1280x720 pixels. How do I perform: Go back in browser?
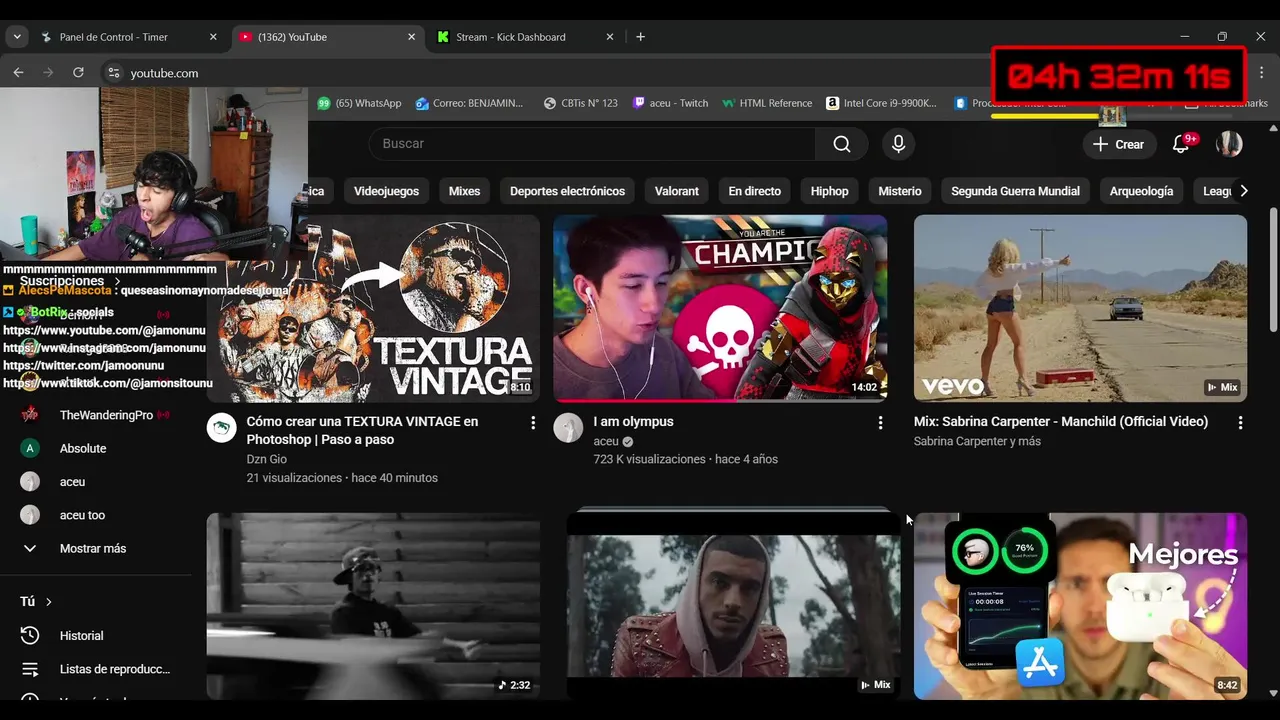click(18, 73)
